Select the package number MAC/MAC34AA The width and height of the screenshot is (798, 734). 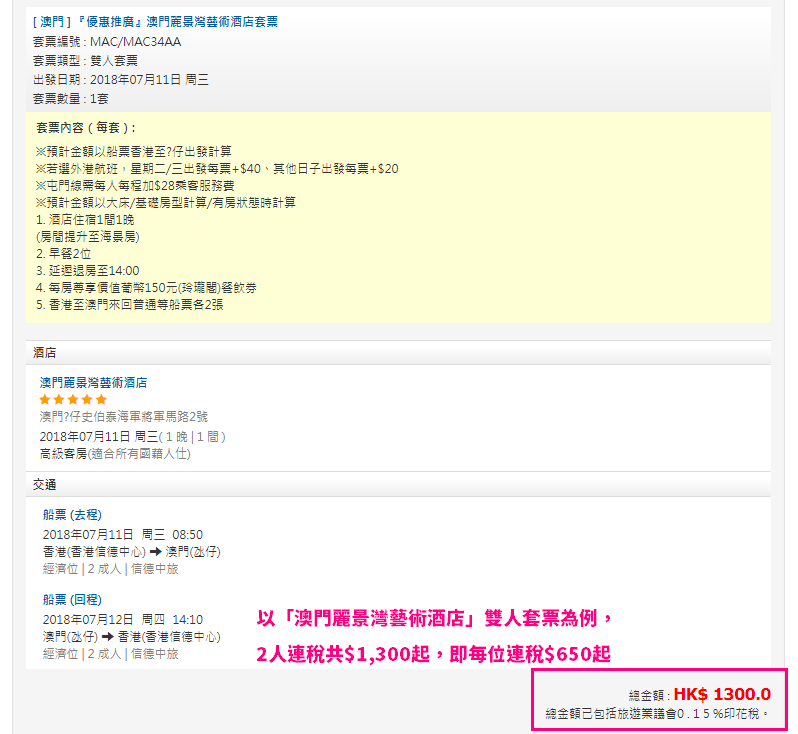tap(135, 42)
